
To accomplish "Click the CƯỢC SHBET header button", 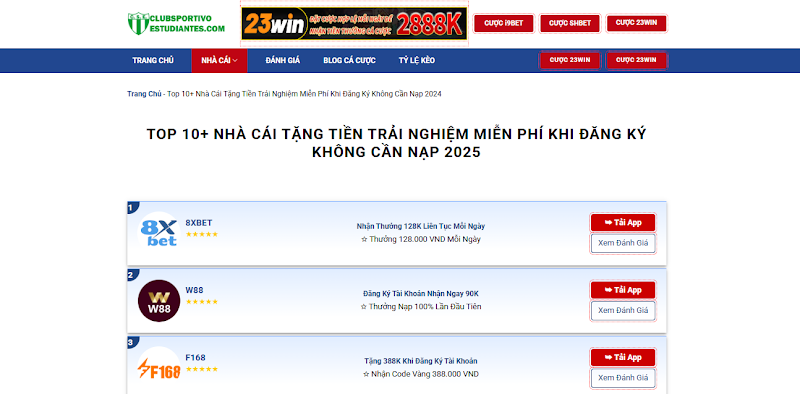I will coord(570,23).
